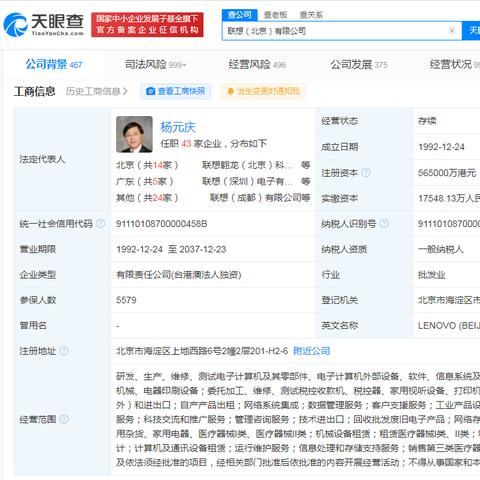Image resolution: width=480 pixels, height=480 pixels.
Task: Click 发生变更时通知我 button
Action: pyautogui.click(x=263, y=91)
